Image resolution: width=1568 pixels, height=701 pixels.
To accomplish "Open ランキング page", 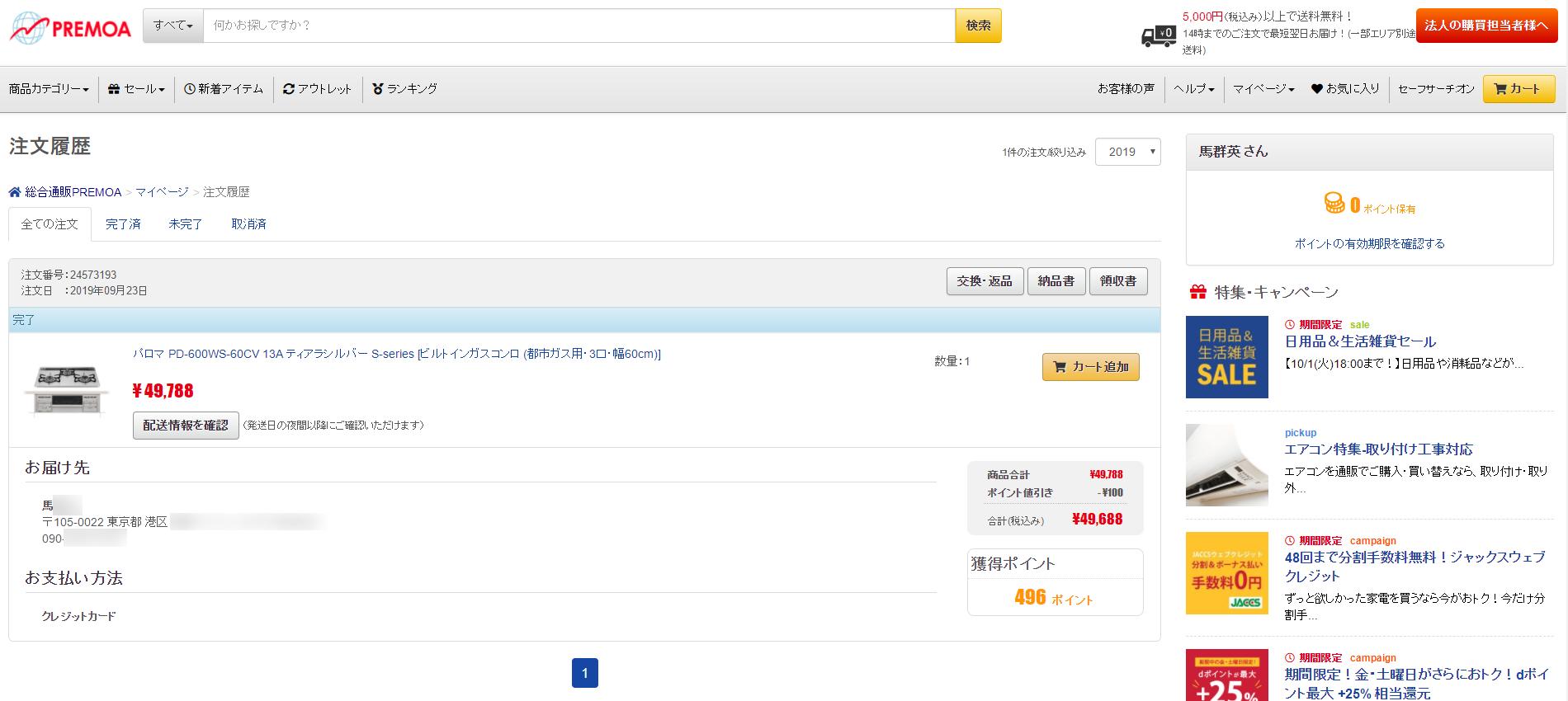I will [404, 89].
